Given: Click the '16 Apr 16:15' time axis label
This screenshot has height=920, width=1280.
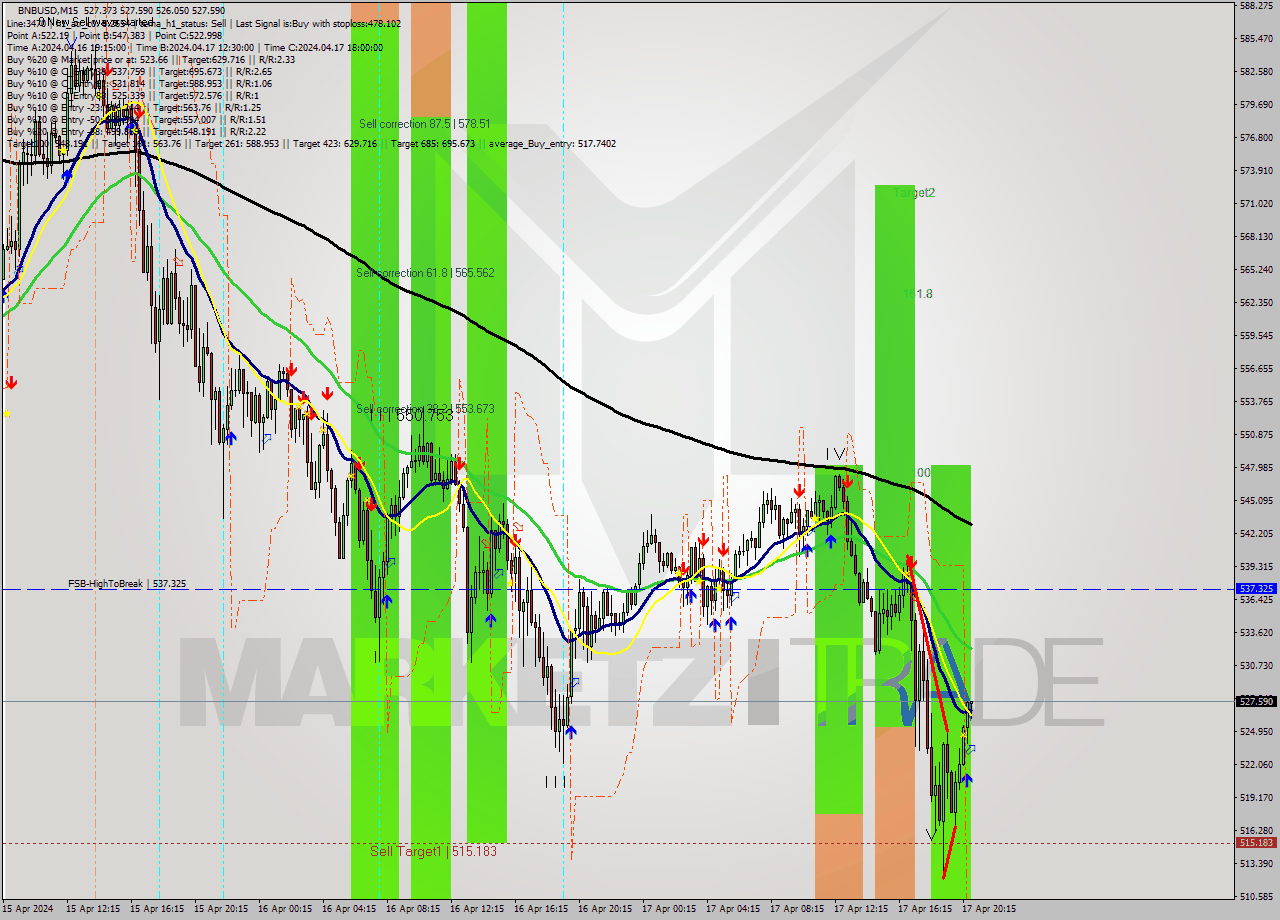Looking at the screenshot, I should coord(541,909).
